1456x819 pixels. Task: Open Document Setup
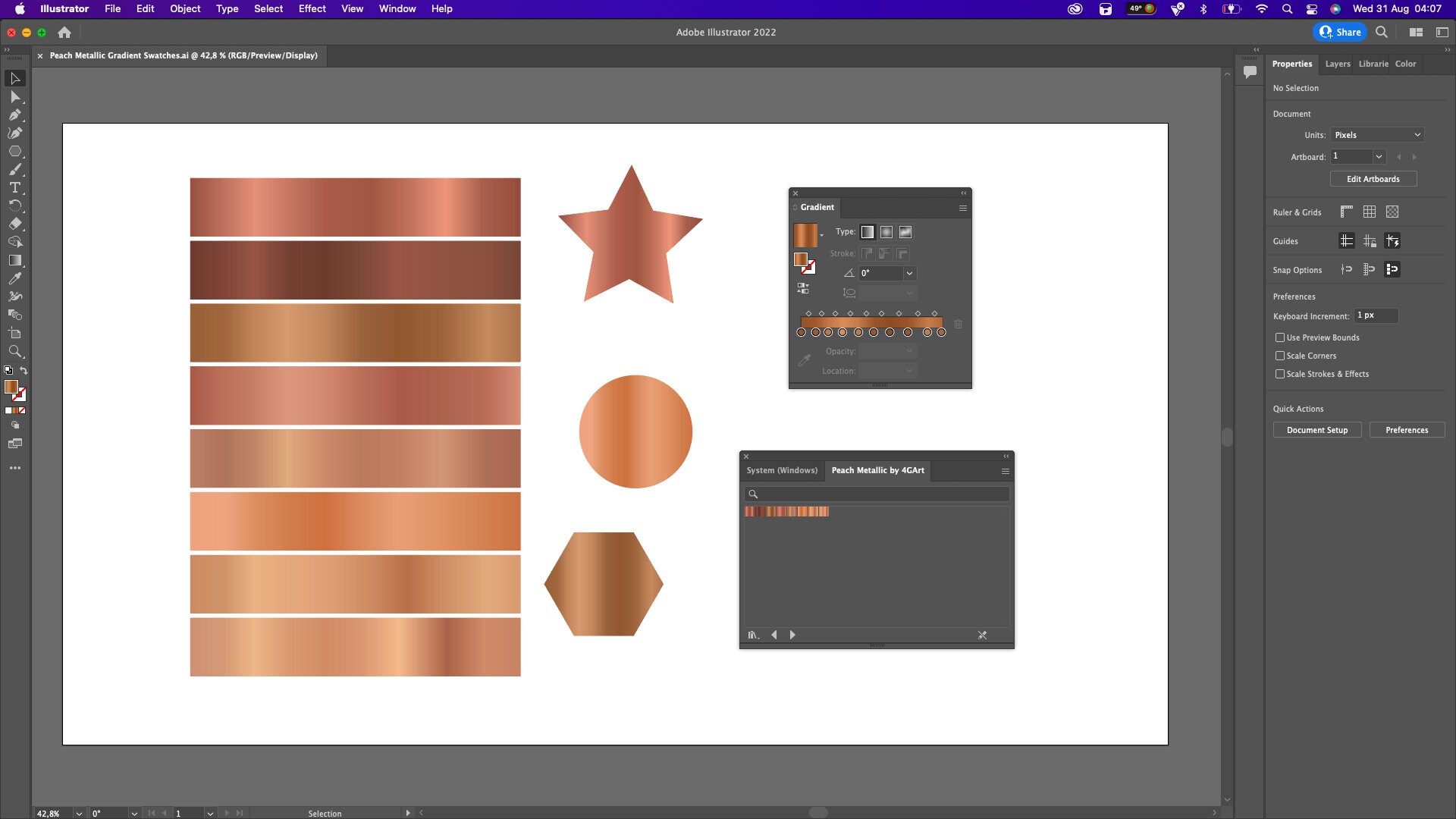click(1317, 430)
